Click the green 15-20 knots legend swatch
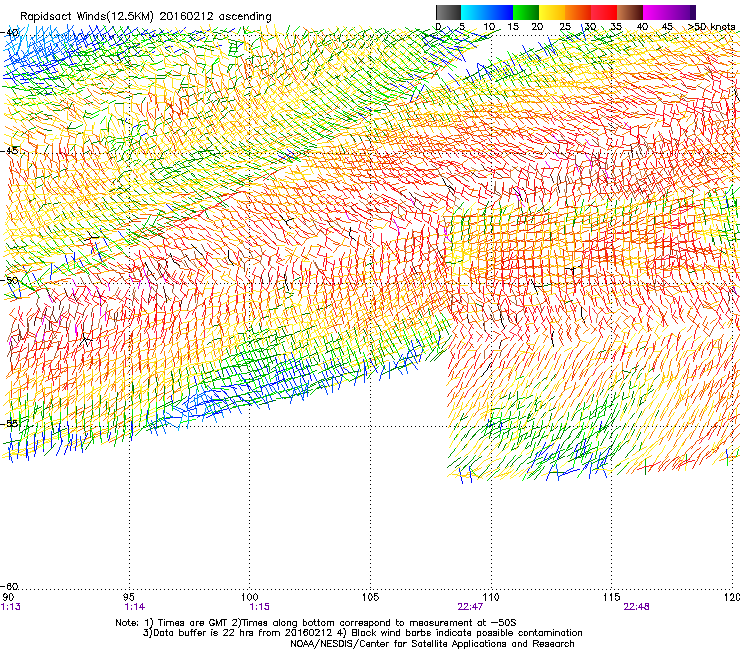Screen dimensions: 740x650 coord(526,12)
